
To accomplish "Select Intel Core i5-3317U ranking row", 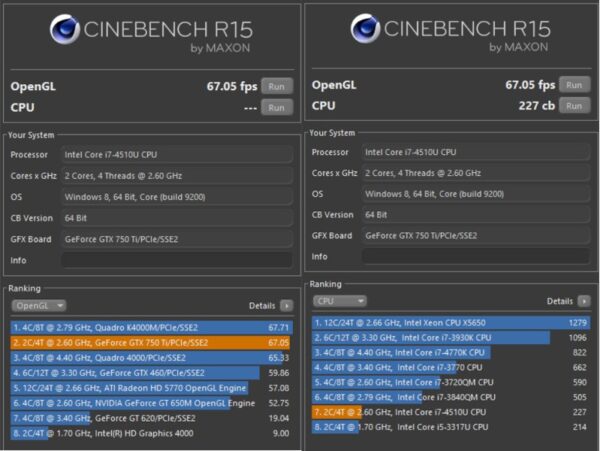I will pyautogui.click(x=451, y=427).
